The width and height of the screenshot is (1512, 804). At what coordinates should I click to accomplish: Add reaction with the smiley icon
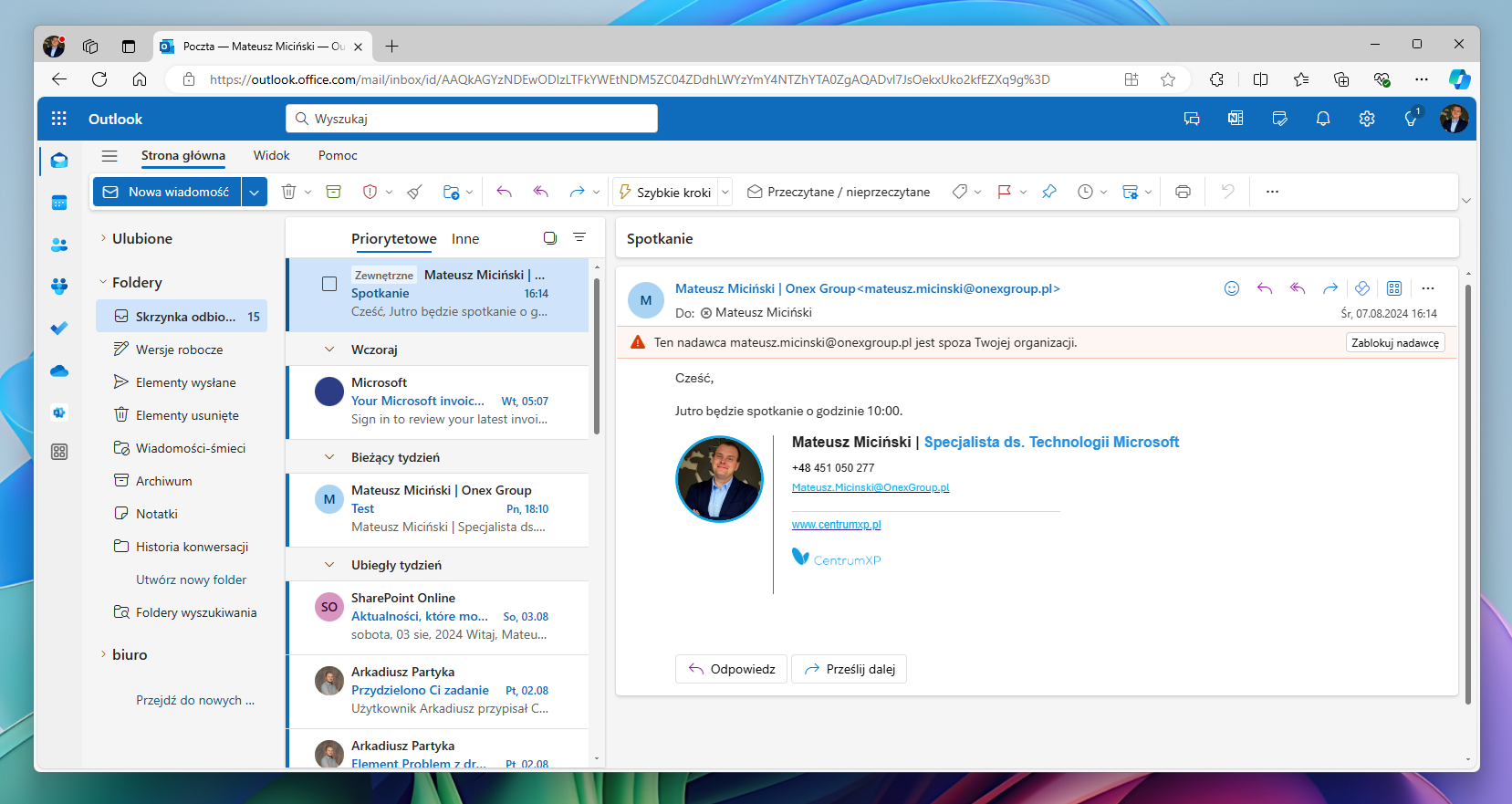click(x=1232, y=288)
